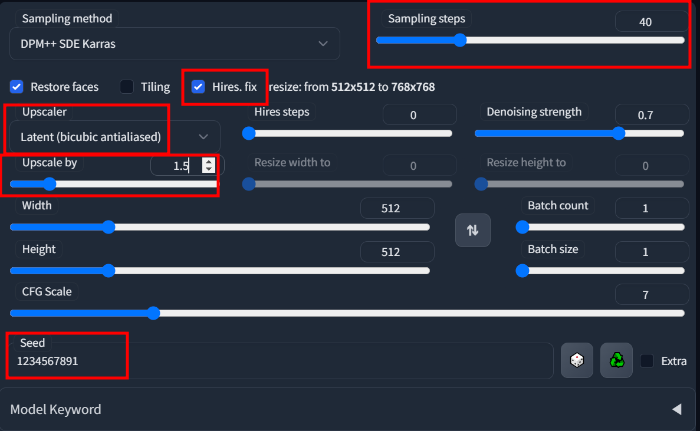
Task: Click the Resize height to number field
Action: click(651, 166)
